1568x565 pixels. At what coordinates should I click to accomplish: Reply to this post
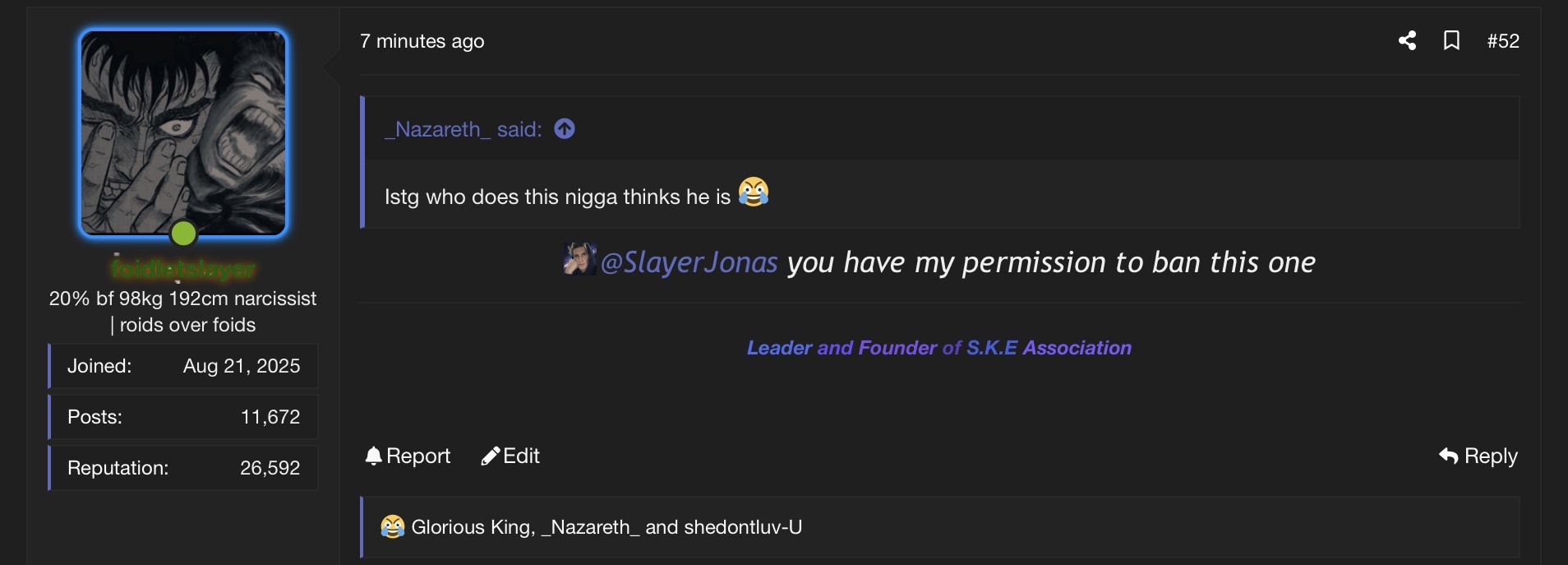1478,456
